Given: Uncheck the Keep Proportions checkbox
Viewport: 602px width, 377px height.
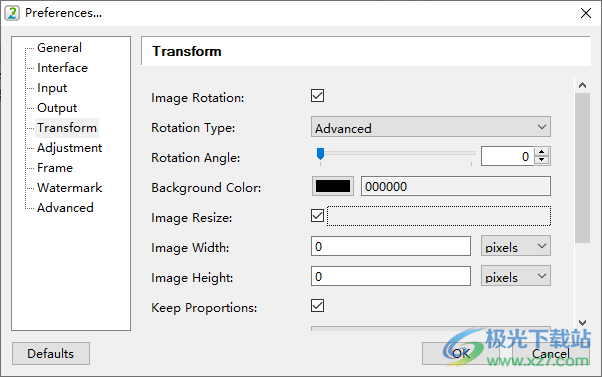Looking at the screenshot, I should point(318,306).
